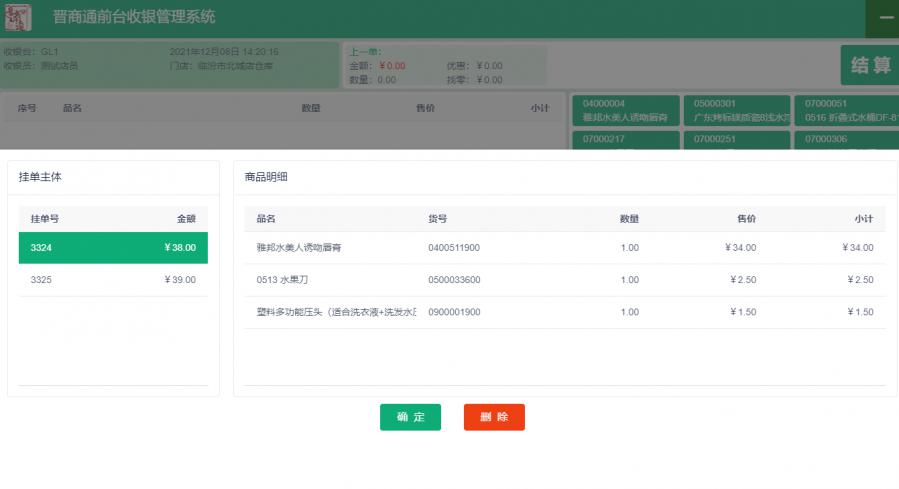The image size is (899, 489).
Task: Click the 小计 column header in item details
Action: [x=863, y=219]
